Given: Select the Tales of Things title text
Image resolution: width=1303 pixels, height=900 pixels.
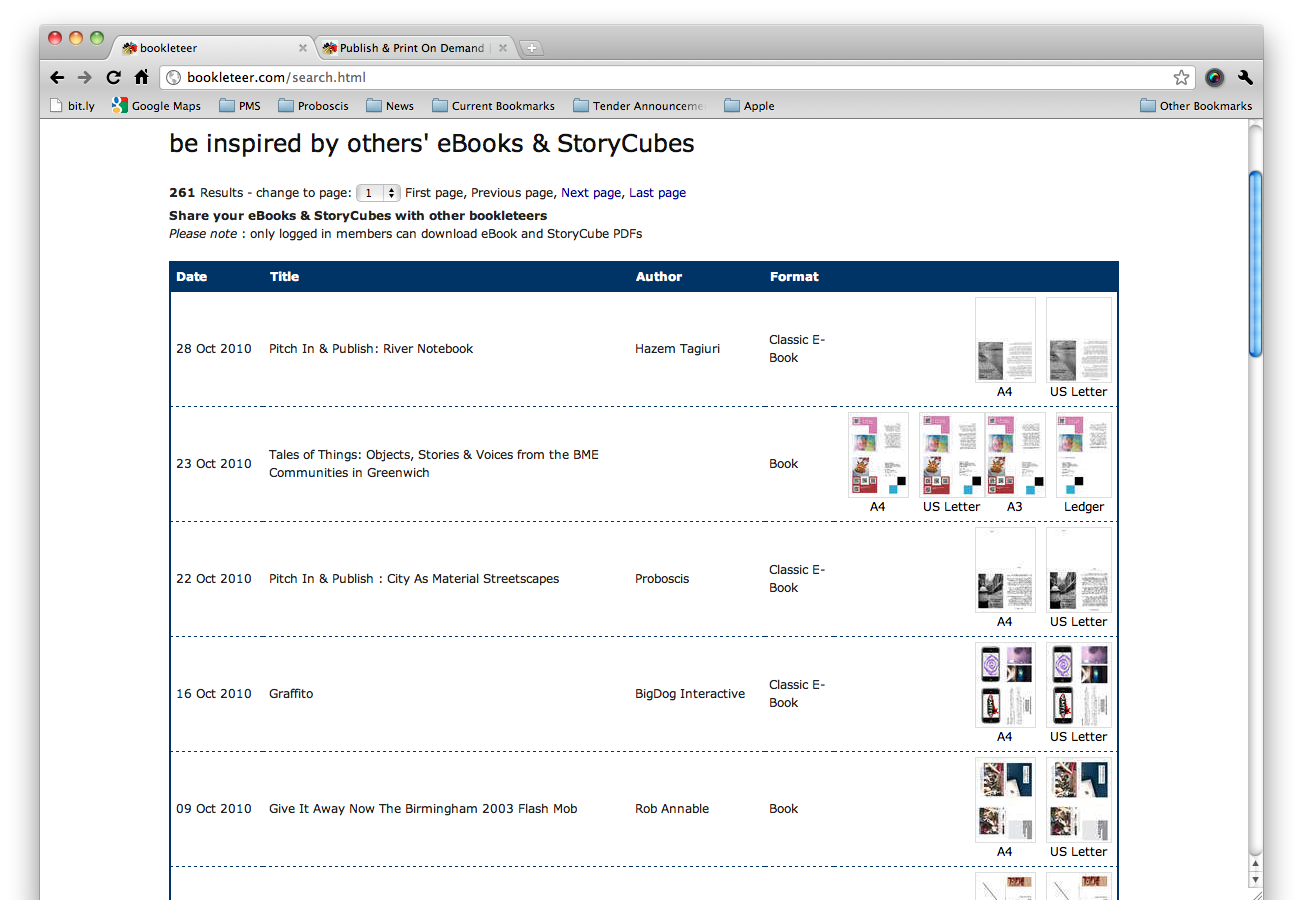Looking at the screenshot, I should pos(434,464).
